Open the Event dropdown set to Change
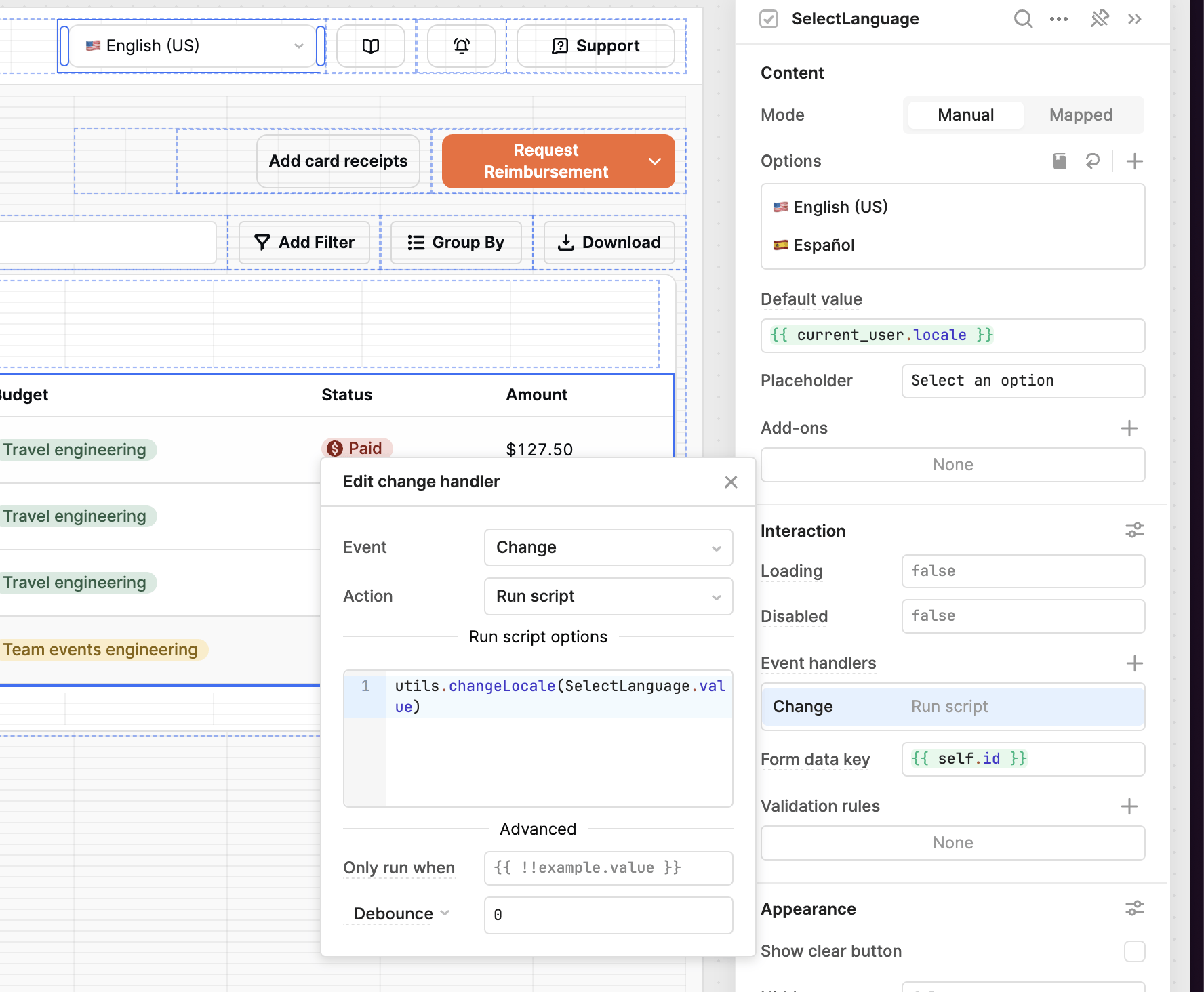Image resolution: width=1204 pixels, height=992 pixels. point(608,547)
